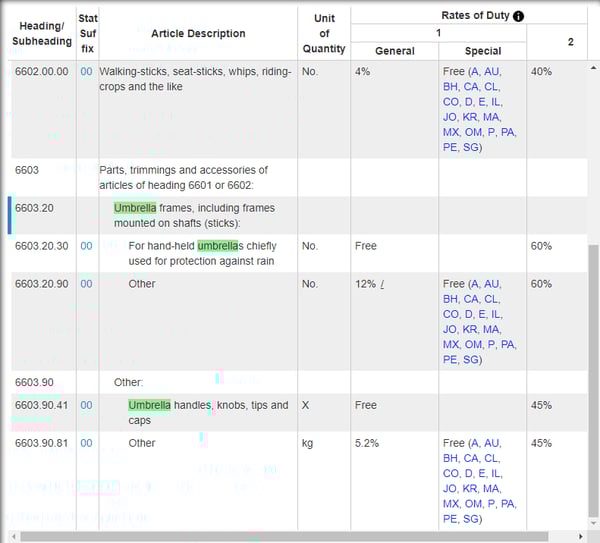Click highlighted Umbrella in handles, knobs description

[x=149, y=405]
